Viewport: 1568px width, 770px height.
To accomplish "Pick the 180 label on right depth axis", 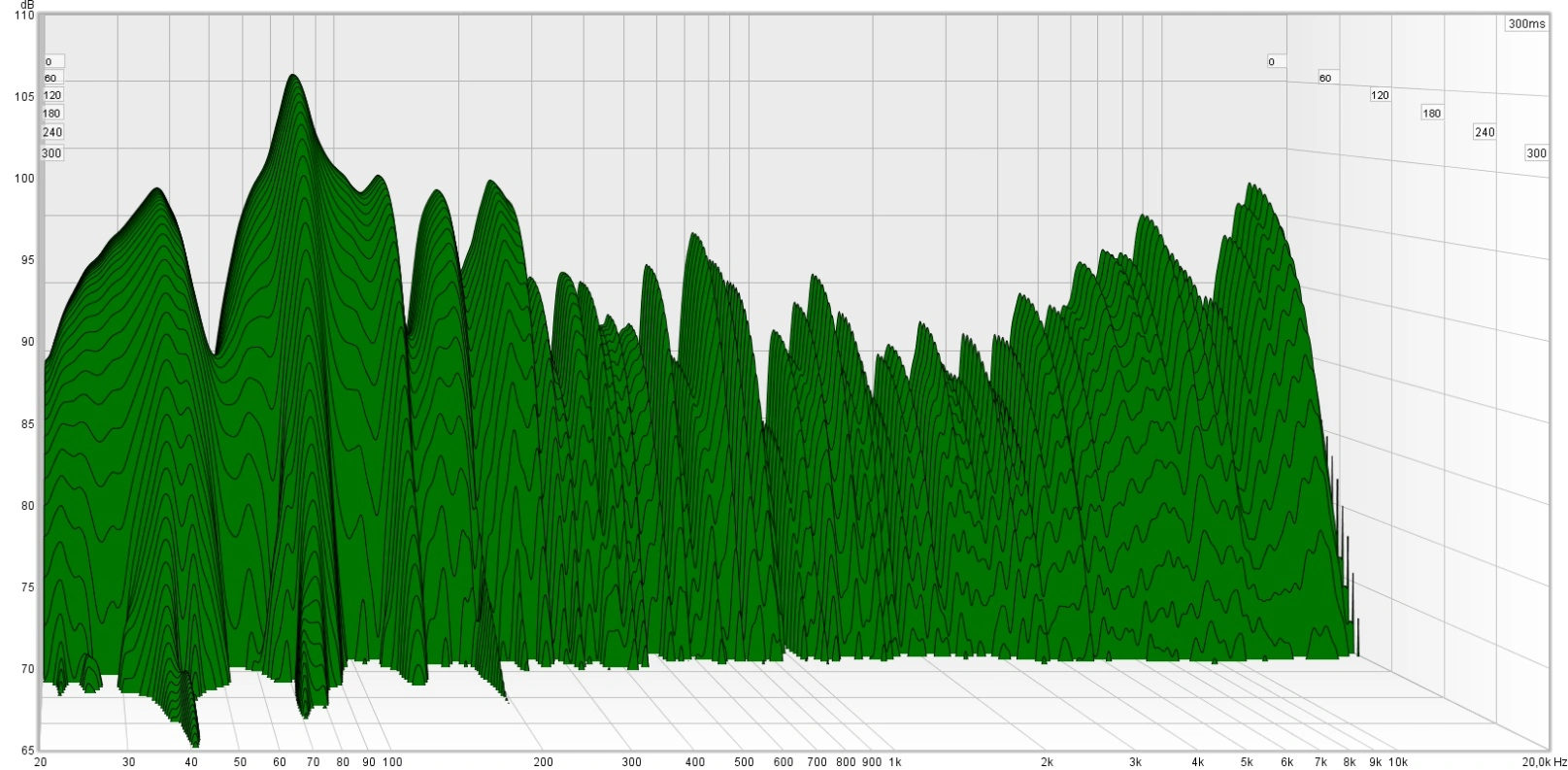I will click(1432, 114).
